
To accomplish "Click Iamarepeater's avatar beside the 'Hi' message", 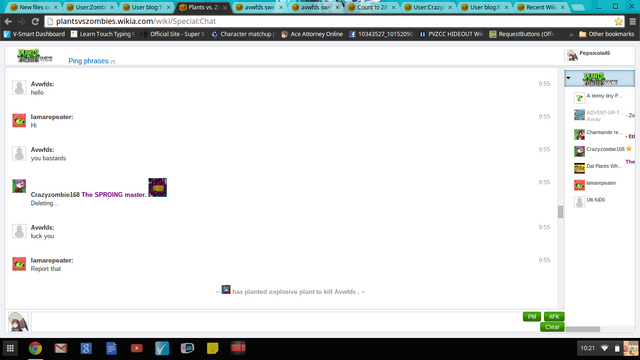I will (x=19, y=120).
